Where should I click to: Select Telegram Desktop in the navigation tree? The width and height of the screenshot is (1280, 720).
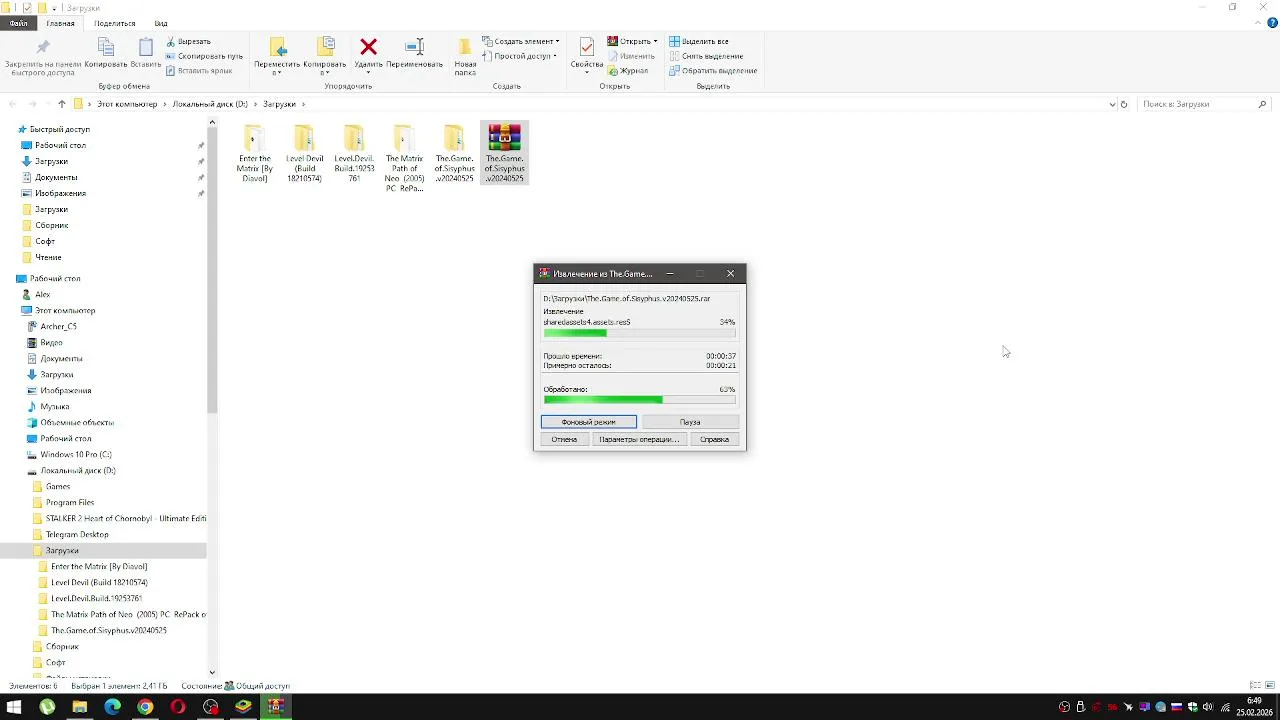[x=77, y=535]
